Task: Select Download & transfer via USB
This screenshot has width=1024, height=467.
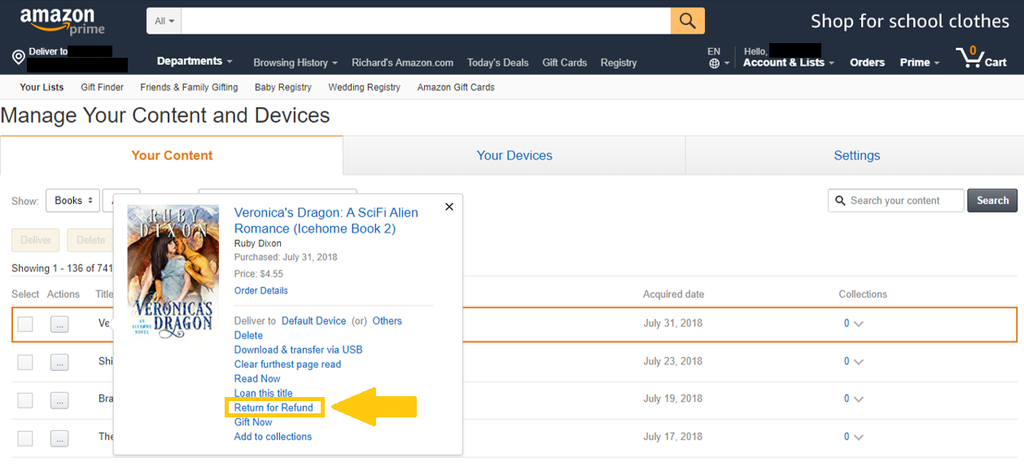Action: pos(298,349)
